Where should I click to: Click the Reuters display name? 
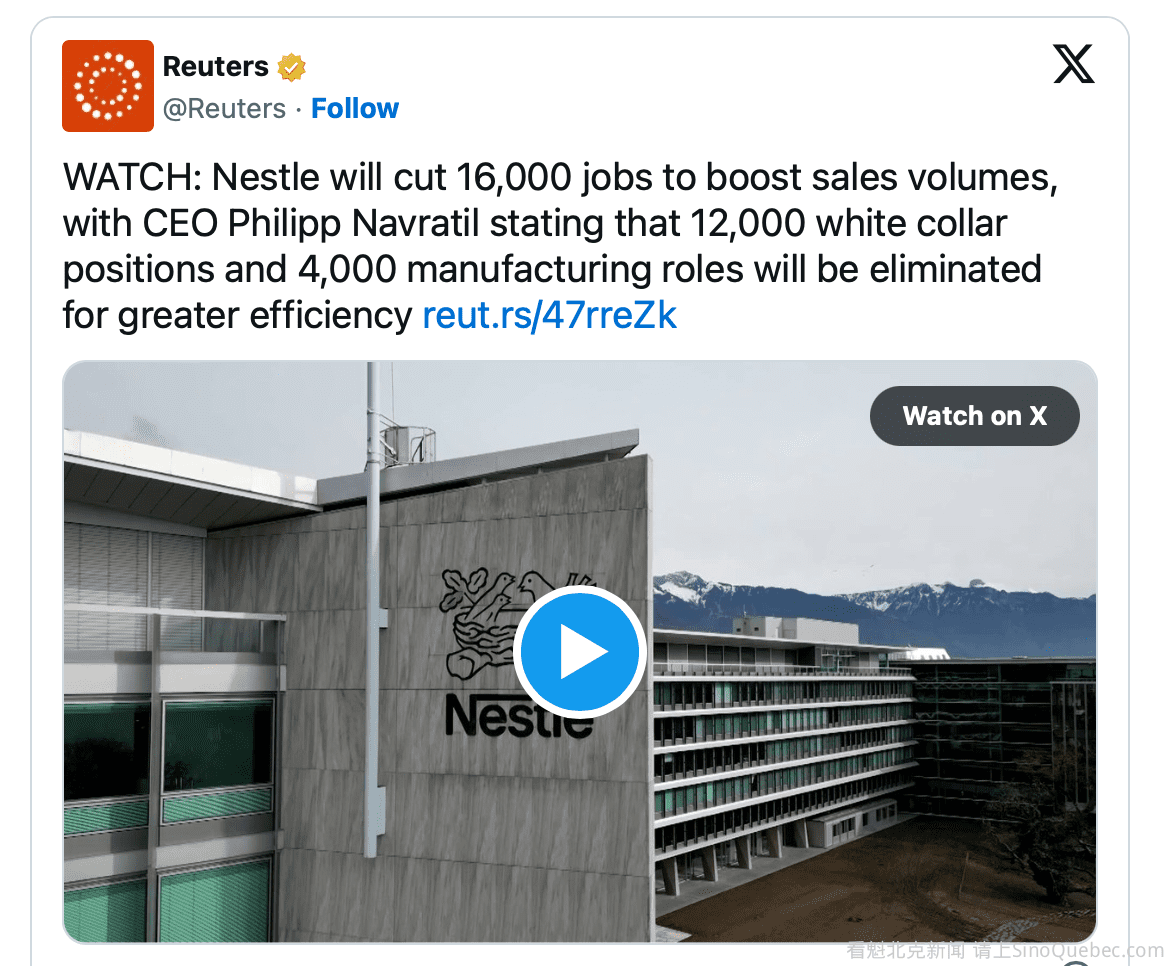coord(216,67)
